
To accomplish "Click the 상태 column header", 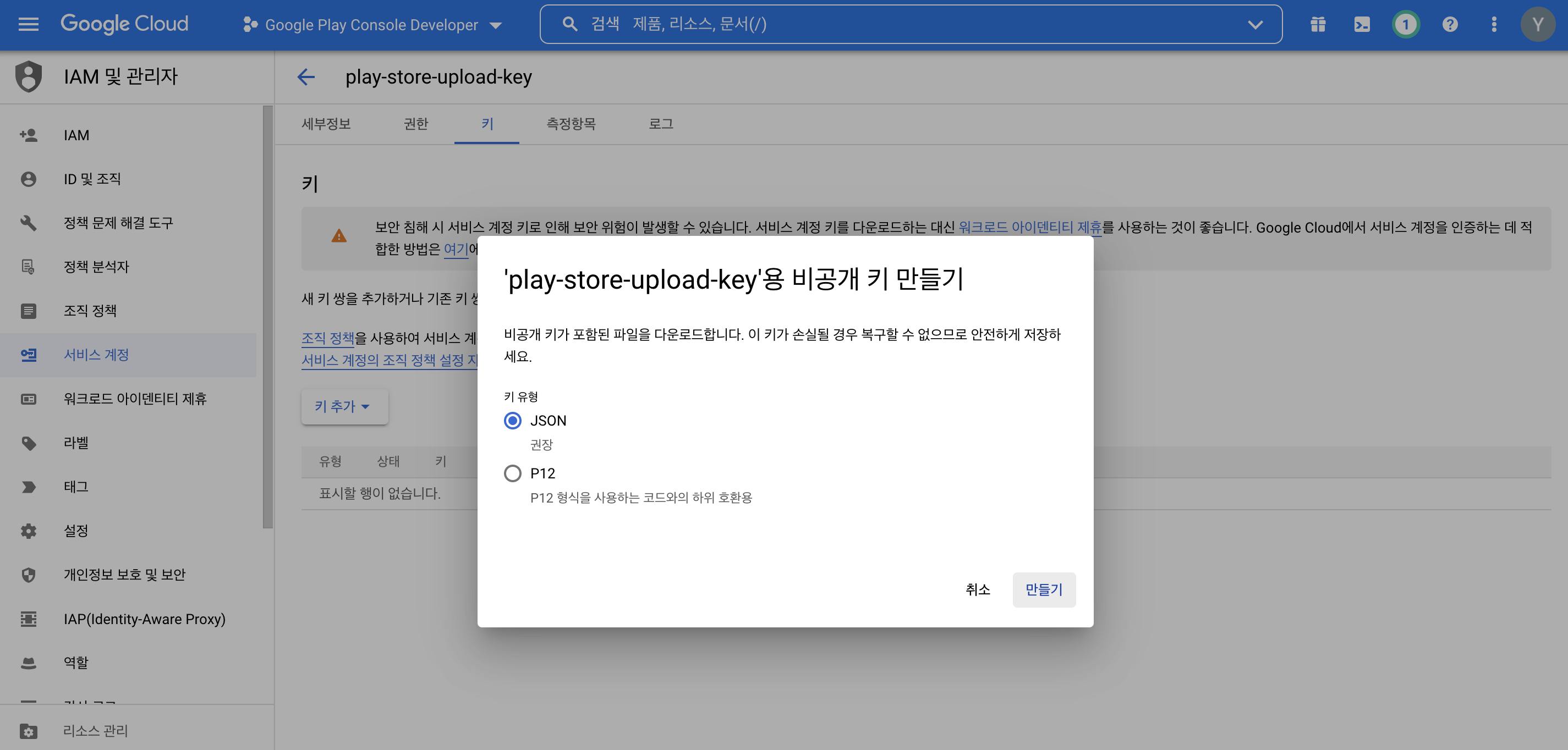I will [x=388, y=462].
